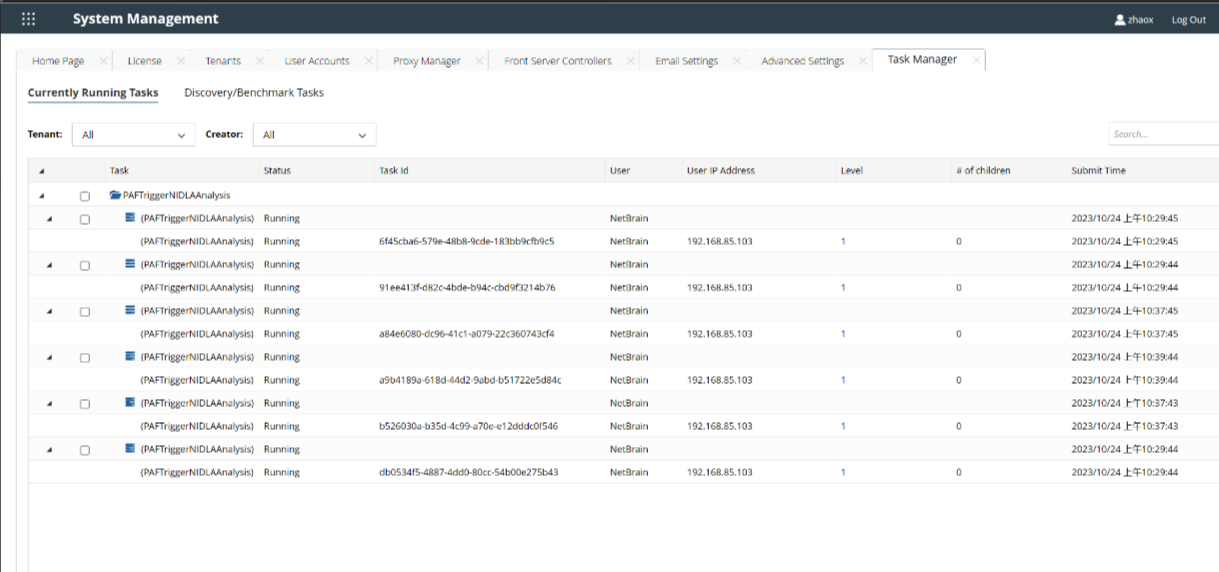
Task: Click the PAFTriggerNIDLAAnalysis folder icon
Action: click(x=115, y=195)
